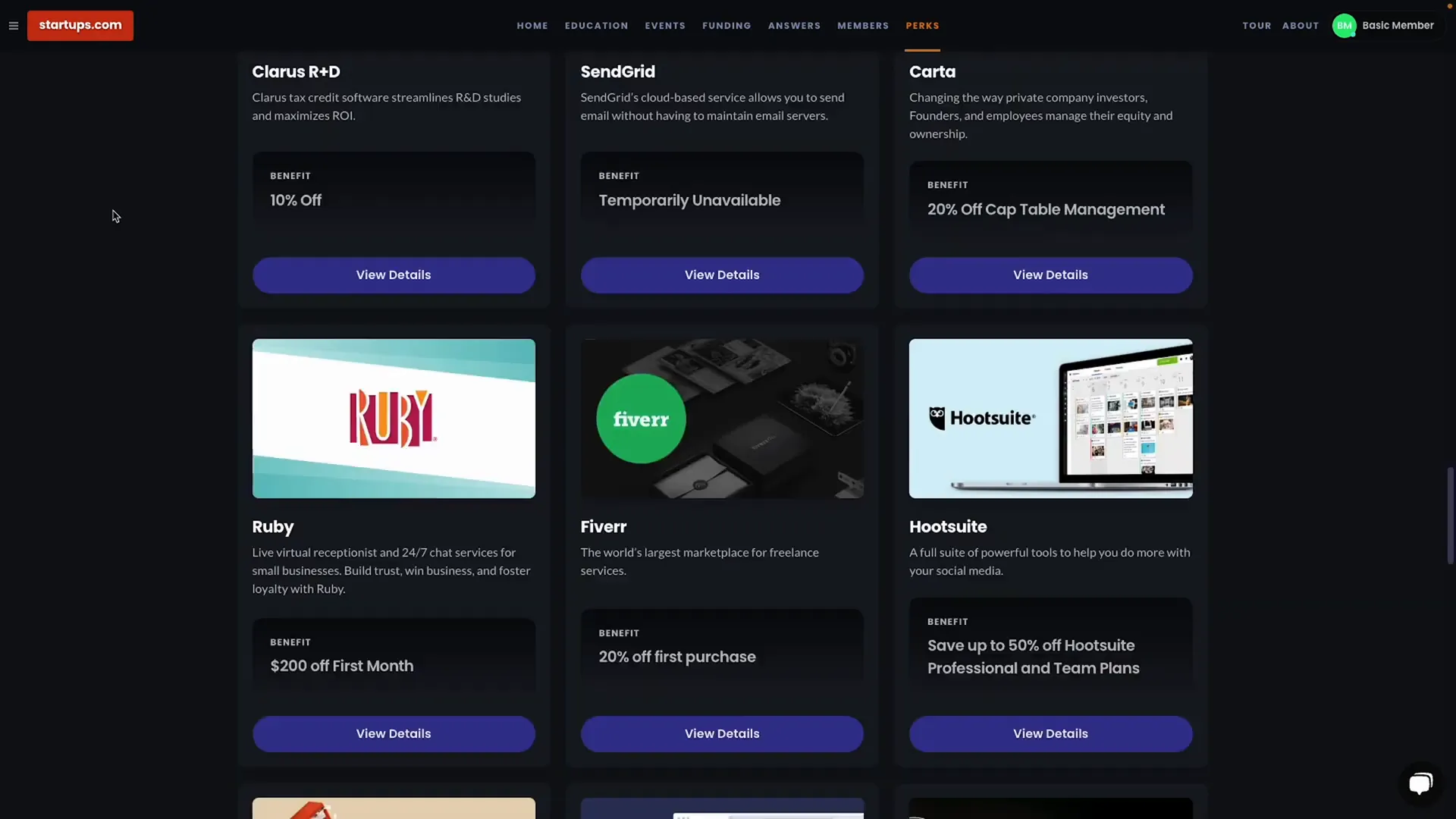View Details for Hootsuite discount
Image resolution: width=1456 pixels, height=819 pixels.
(1050, 734)
